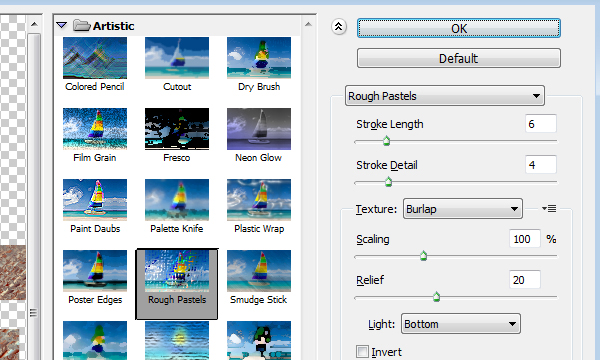The width and height of the screenshot is (600, 360).
Task: Click the Default button
Action: tap(459, 58)
